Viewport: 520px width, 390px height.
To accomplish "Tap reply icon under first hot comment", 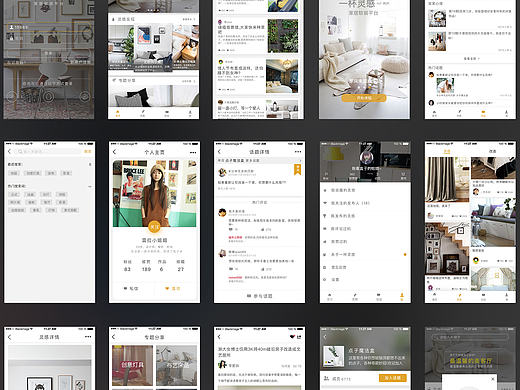I will point(231,229).
